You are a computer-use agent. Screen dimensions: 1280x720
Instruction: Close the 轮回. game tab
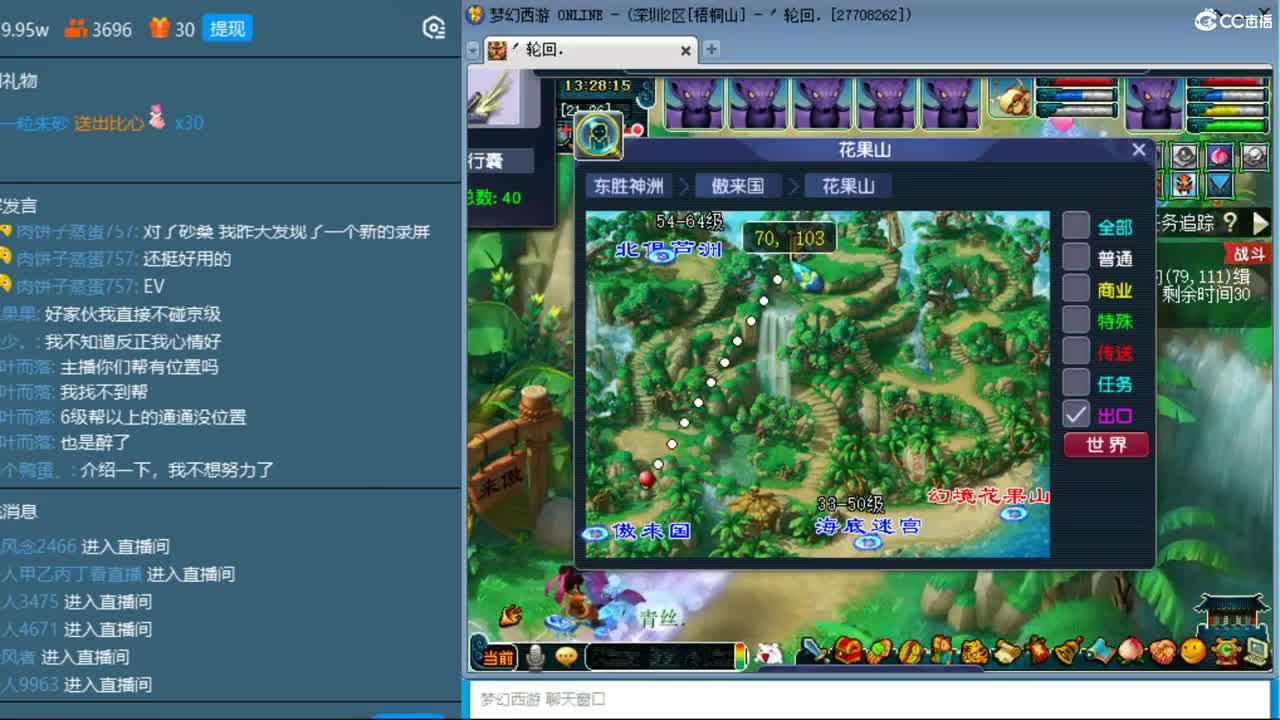pos(686,50)
